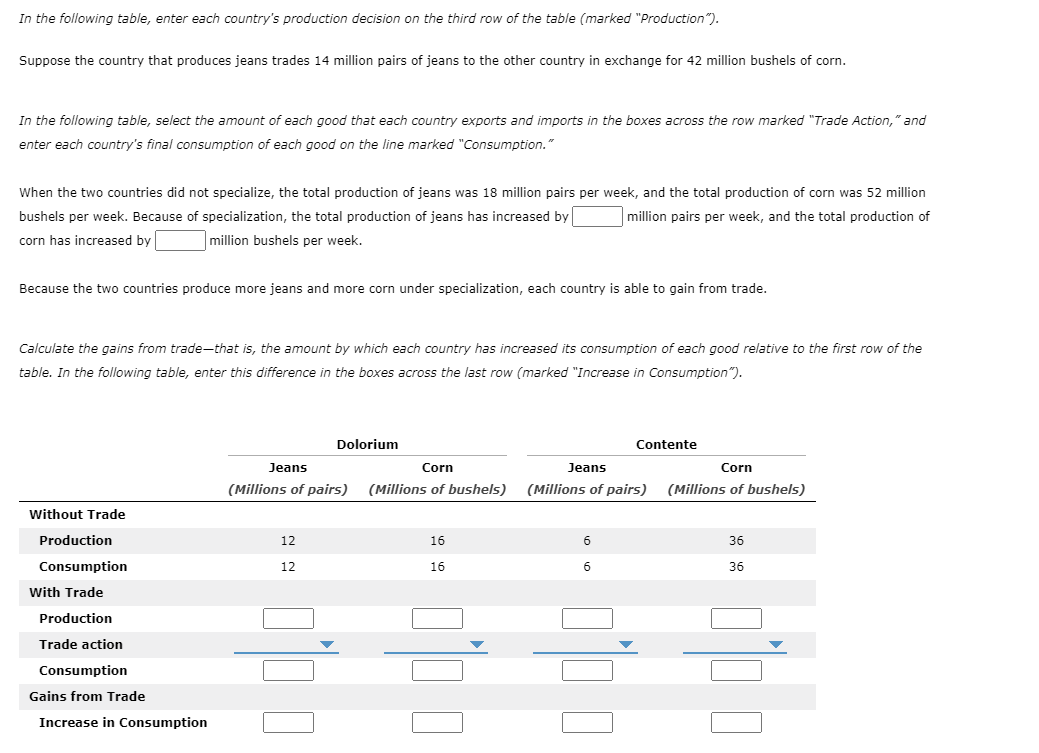Click the Consumption box under Dolorium Corn
Screen dimensions: 1039x753
pos(437,670)
